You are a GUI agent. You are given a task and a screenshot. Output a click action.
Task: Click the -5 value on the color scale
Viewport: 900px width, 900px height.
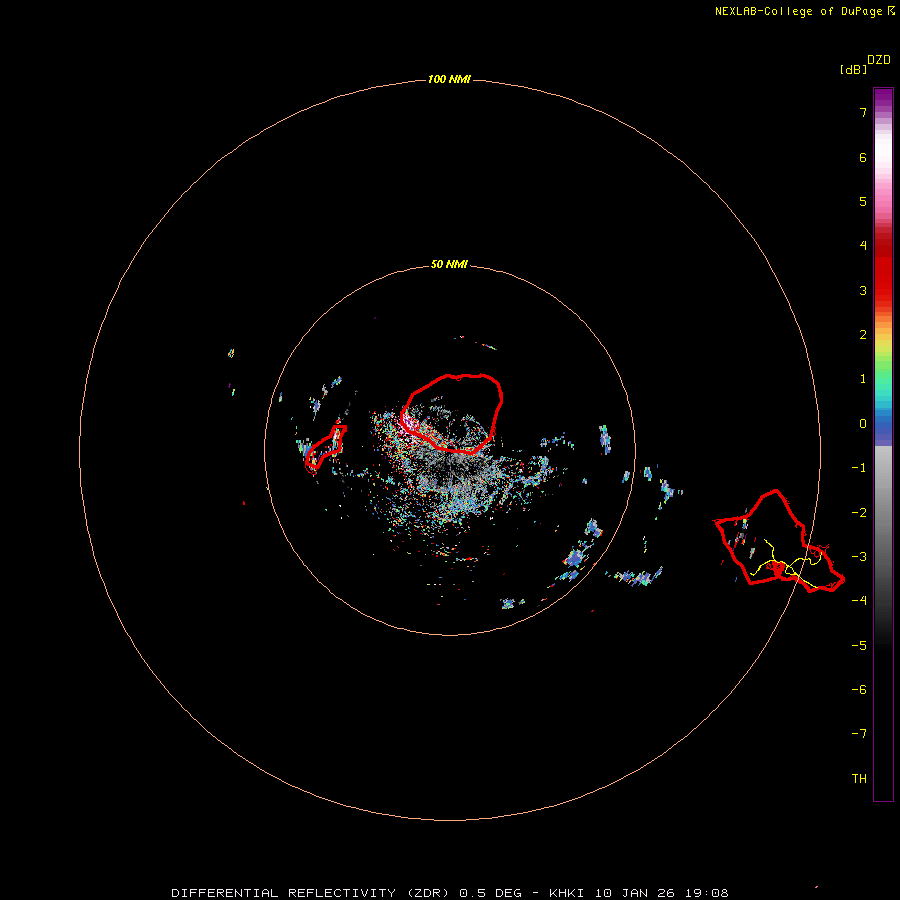coord(859,645)
